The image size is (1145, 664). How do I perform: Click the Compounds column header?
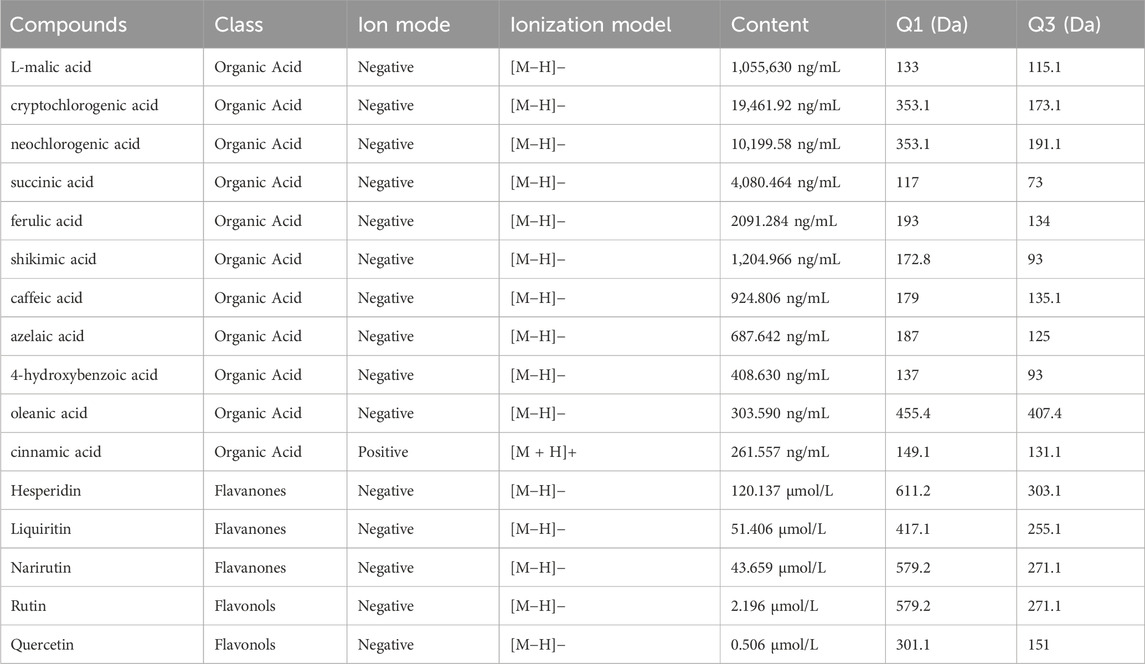pos(68,25)
